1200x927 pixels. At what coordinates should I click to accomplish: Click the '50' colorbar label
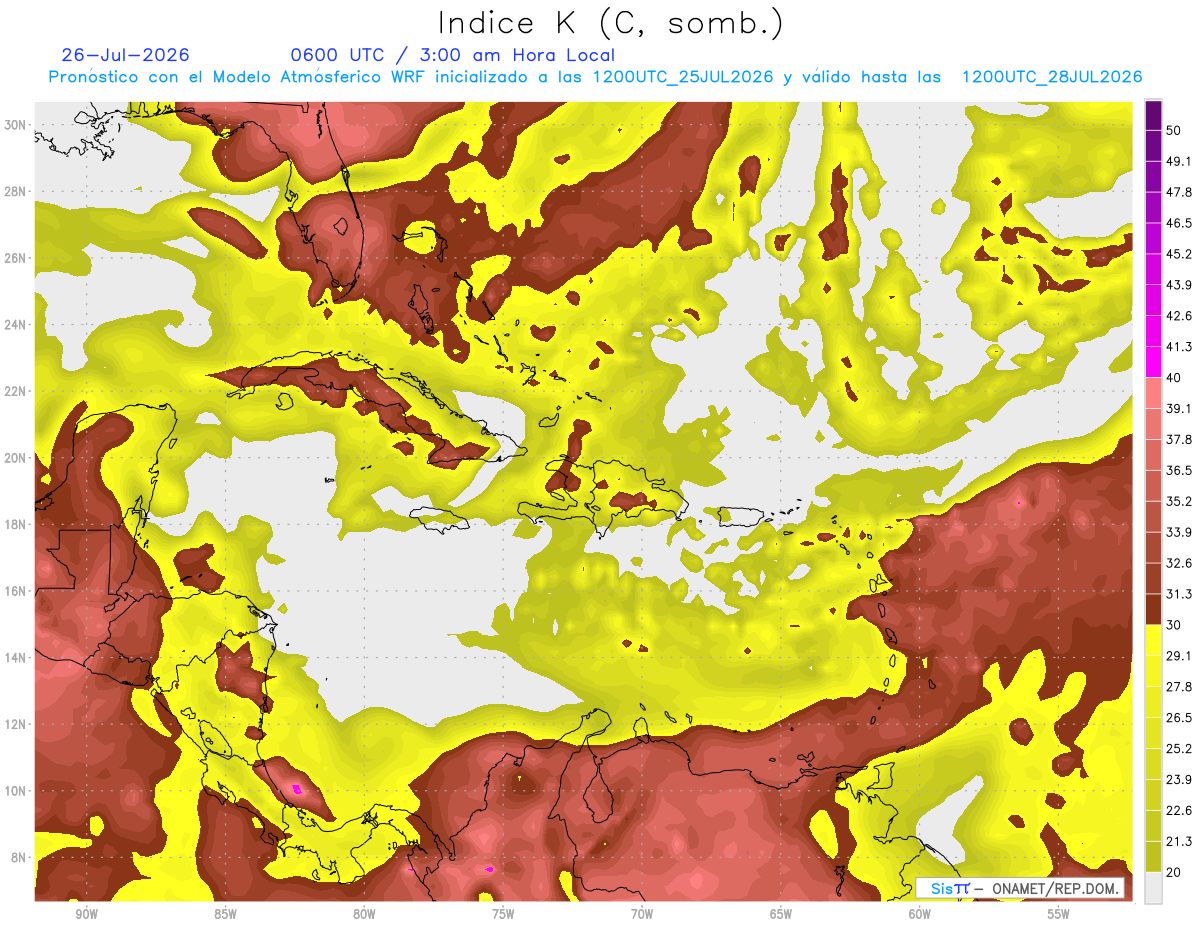click(x=1176, y=130)
